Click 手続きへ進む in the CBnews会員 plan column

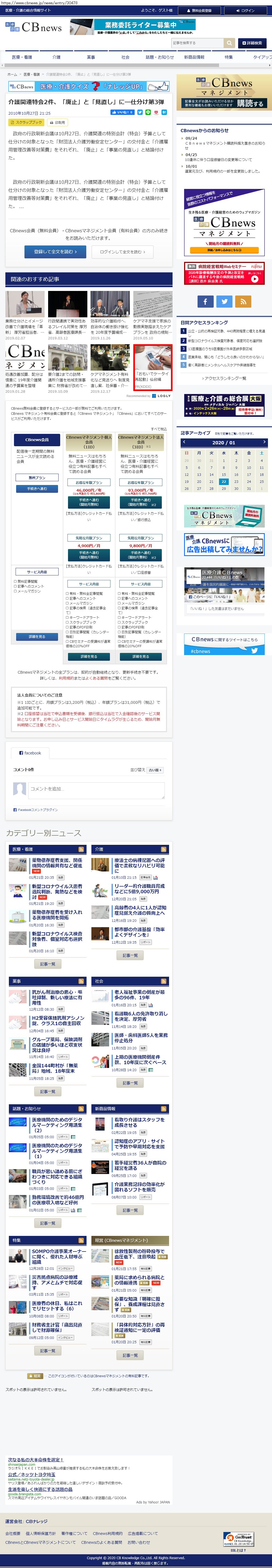tap(37, 489)
